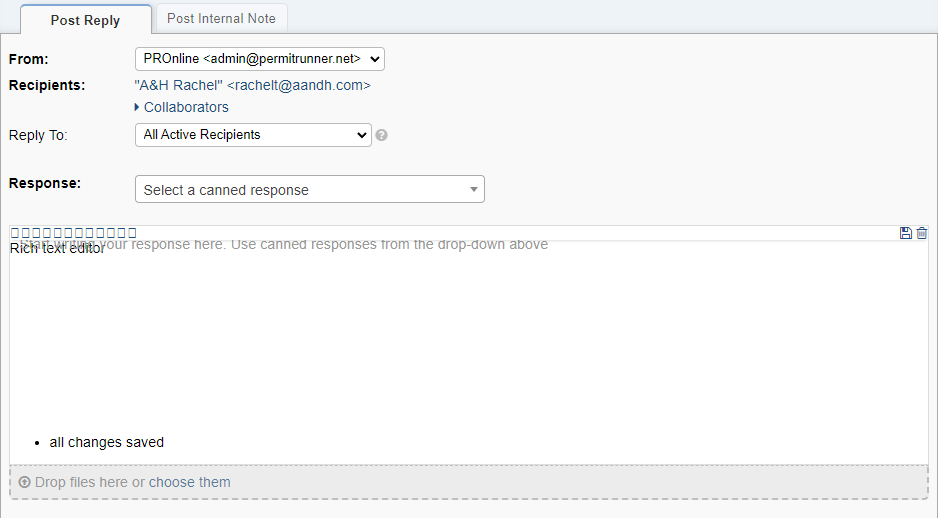
Task: Open the Select a canned response dropdown
Action: pyautogui.click(x=309, y=190)
